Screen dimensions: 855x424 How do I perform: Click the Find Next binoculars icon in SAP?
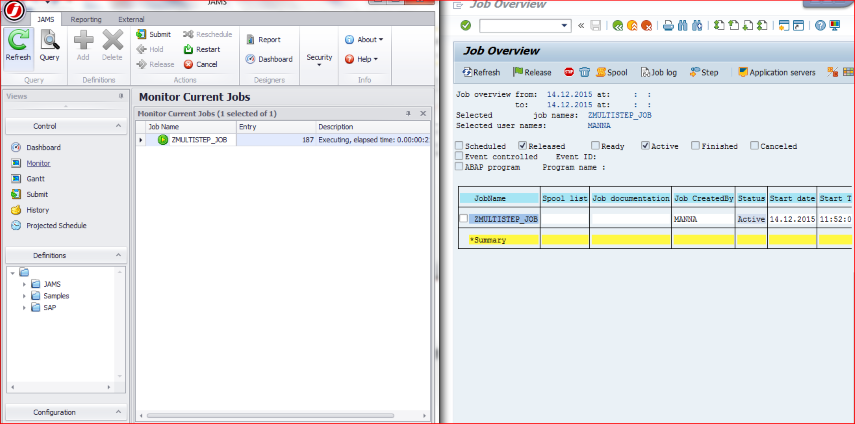pyautogui.click(x=696, y=25)
